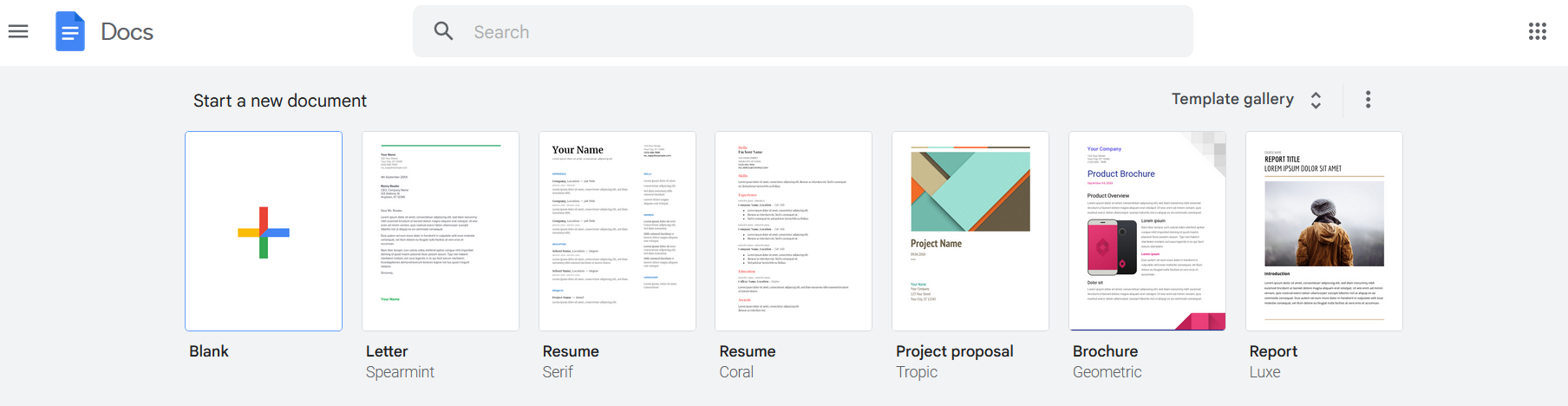The image size is (1568, 406).
Task: Click the Brochure label text
Action: point(1105,351)
